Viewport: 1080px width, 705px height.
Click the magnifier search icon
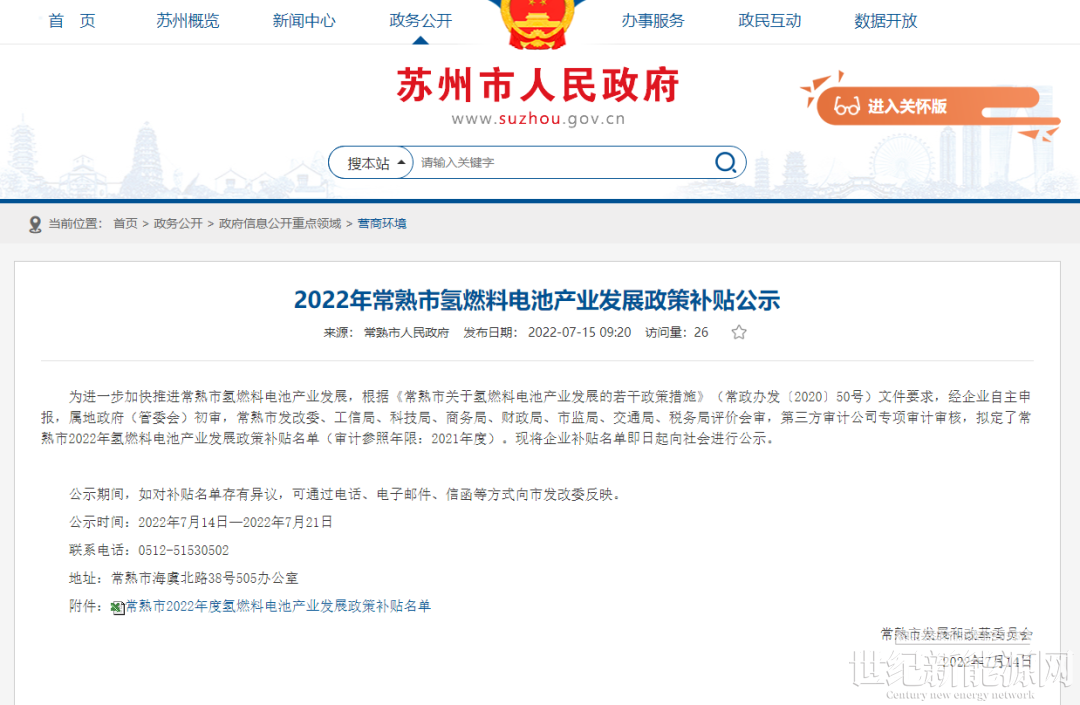pos(725,163)
